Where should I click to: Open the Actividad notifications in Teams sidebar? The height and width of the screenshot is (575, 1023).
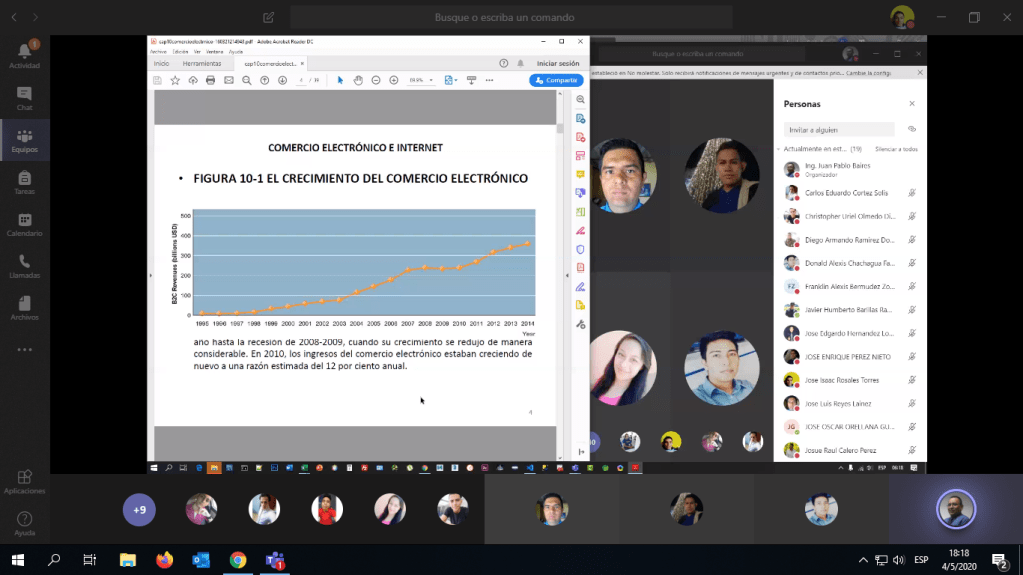point(24,54)
